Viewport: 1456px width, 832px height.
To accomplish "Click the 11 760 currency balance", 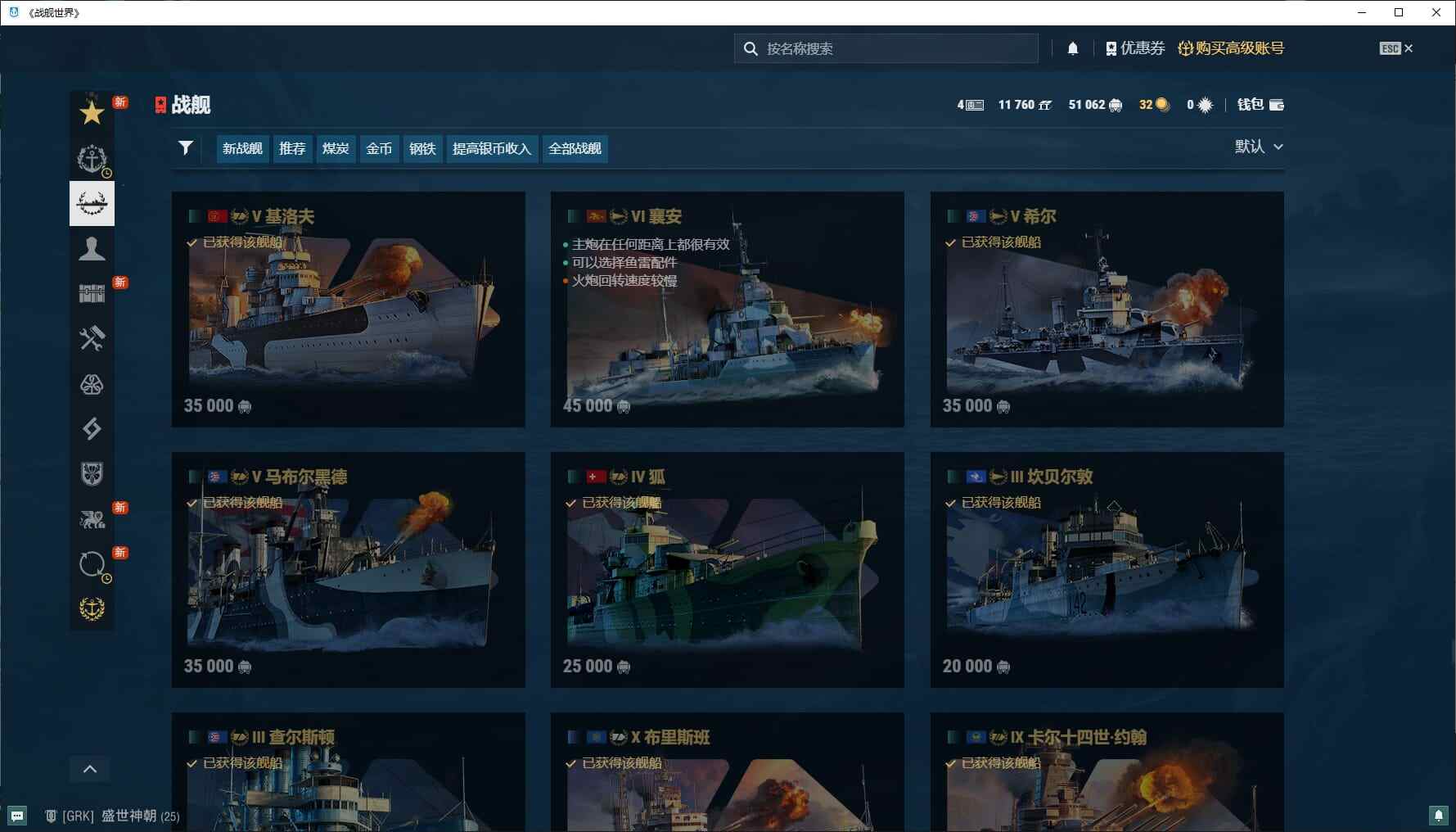I will (1025, 105).
